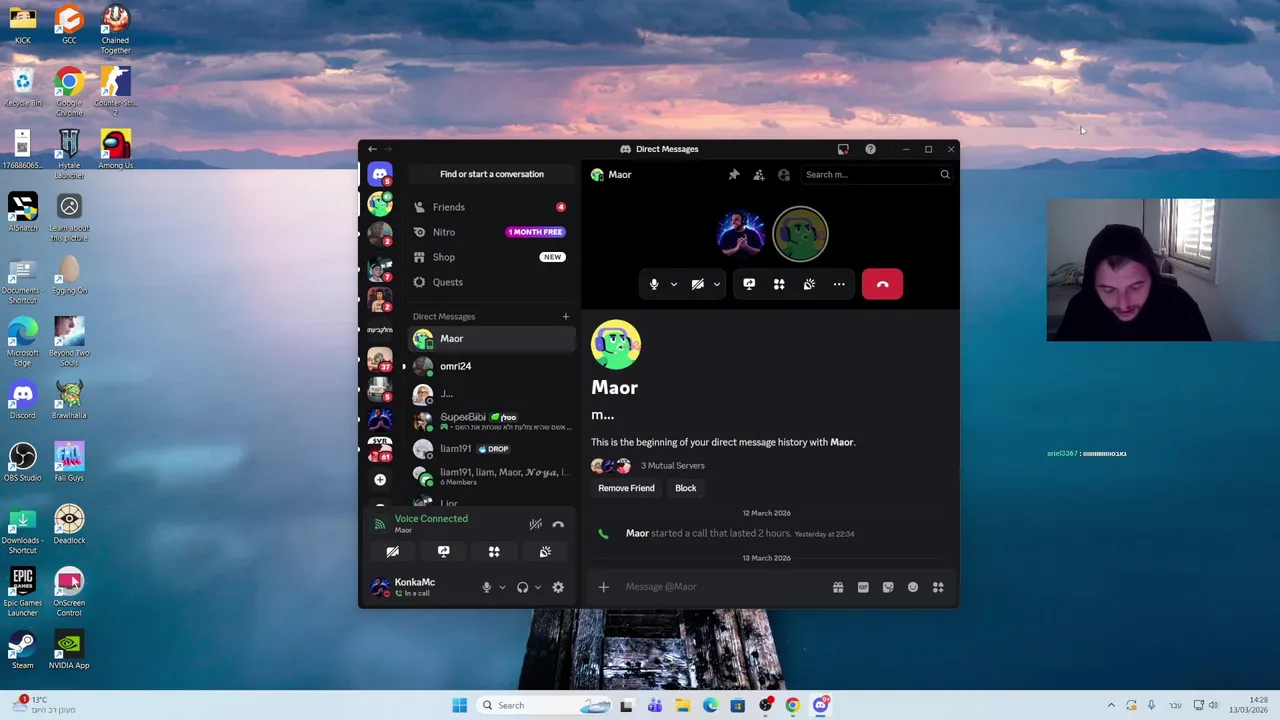The height and width of the screenshot is (720, 1280).
Task: Open Quests page
Action: pos(491,282)
